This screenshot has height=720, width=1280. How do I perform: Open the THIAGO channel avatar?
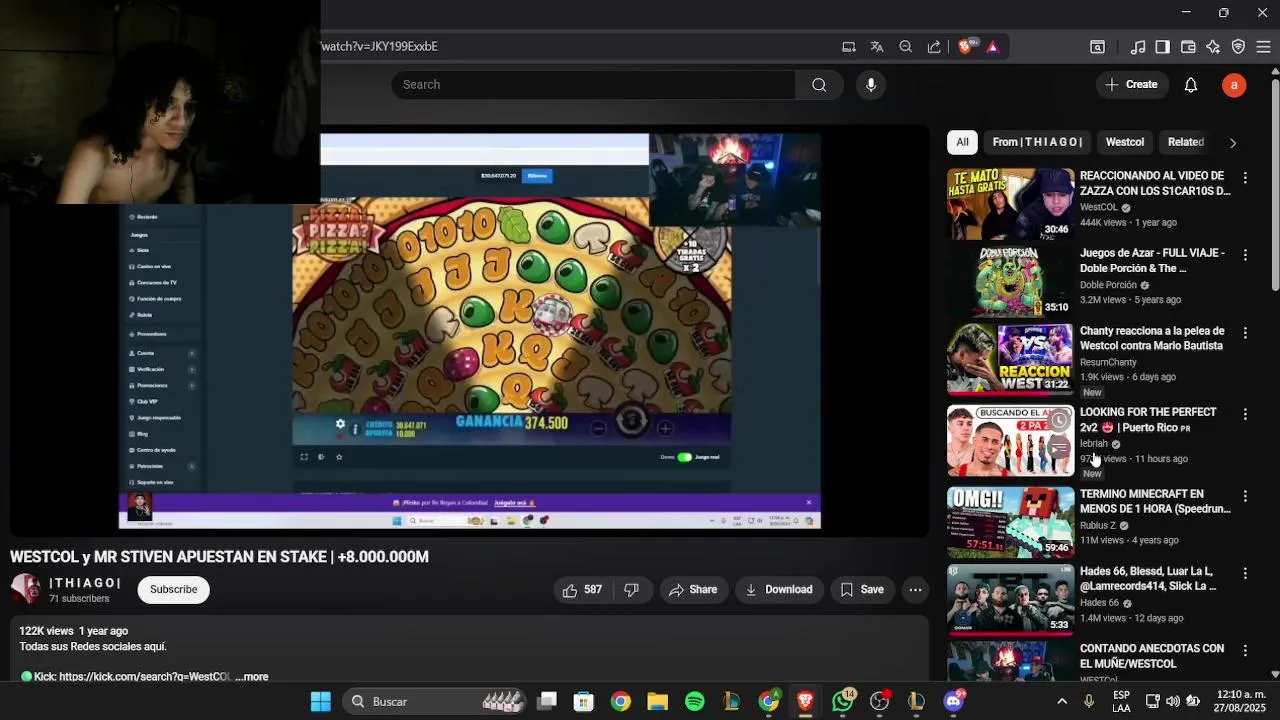pos(25,590)
